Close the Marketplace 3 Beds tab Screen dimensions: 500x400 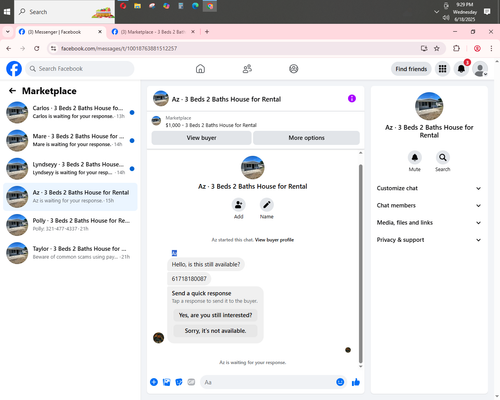tap(193, 32)
